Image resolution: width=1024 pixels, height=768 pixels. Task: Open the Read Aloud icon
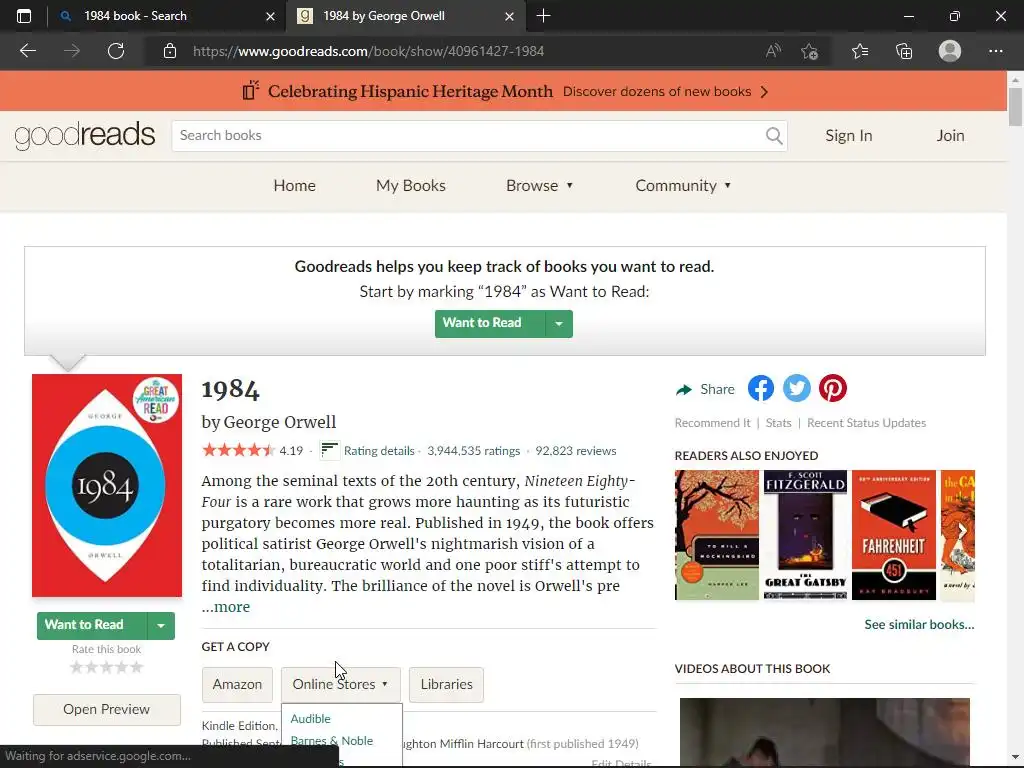click(x=773, y=51)
